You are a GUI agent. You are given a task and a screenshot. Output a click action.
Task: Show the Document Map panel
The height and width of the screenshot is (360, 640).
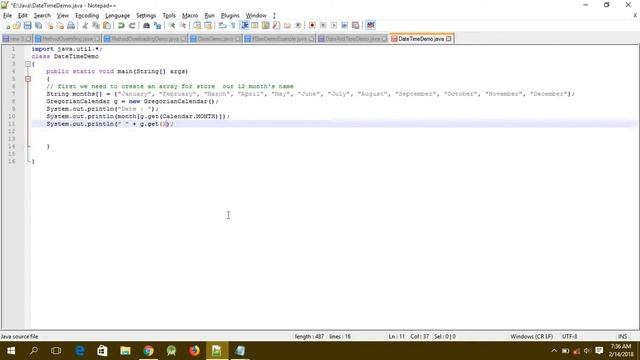point(265,25)
